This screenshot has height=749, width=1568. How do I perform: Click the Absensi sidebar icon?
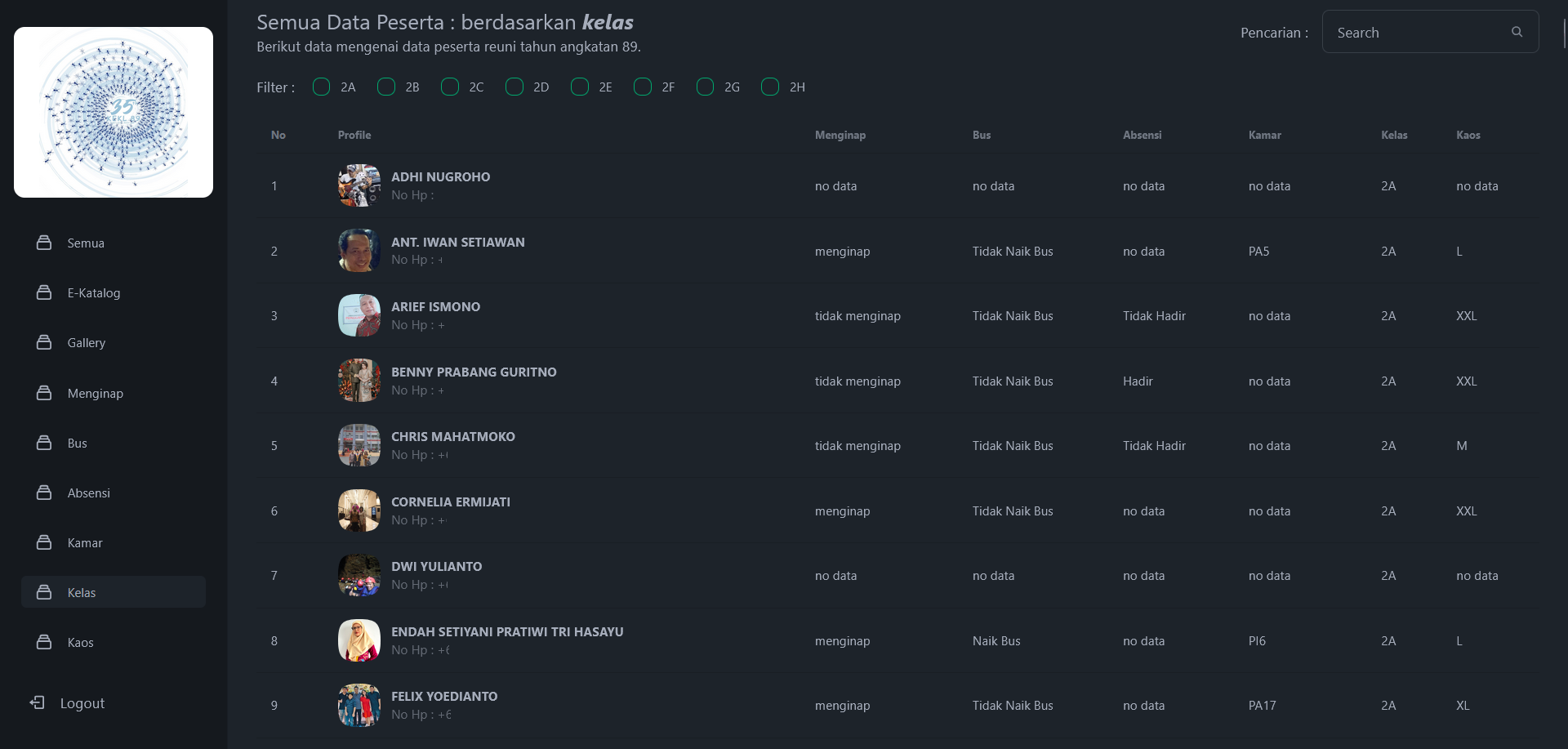point(44,493)
